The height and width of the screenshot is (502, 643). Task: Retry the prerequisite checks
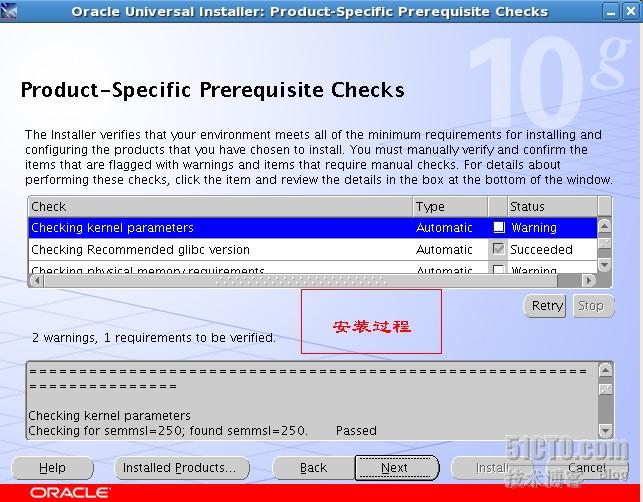tap(545, 306)
